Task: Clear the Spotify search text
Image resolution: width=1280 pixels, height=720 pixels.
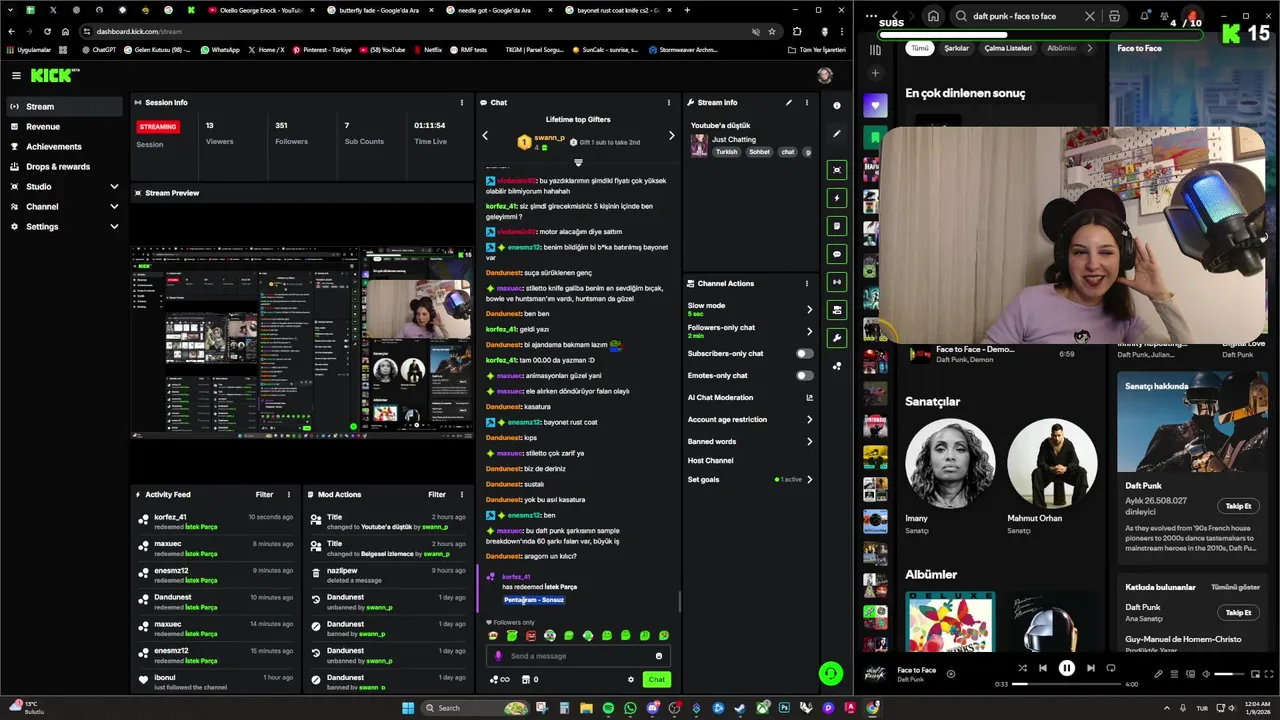Action: (1090, 16)
